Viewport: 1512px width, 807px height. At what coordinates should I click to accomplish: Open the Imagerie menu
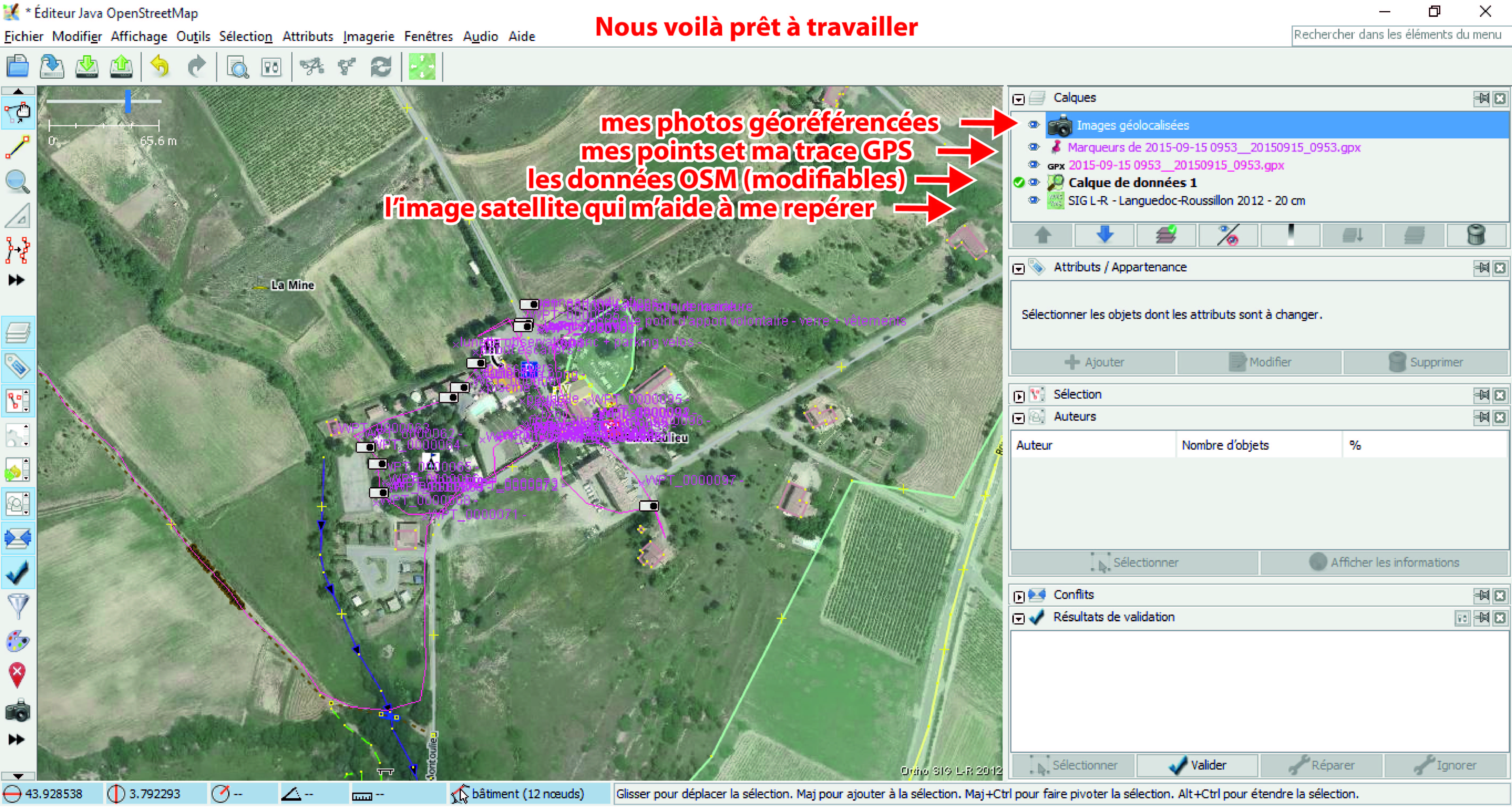pyautogui.click(x=368, y=36)
